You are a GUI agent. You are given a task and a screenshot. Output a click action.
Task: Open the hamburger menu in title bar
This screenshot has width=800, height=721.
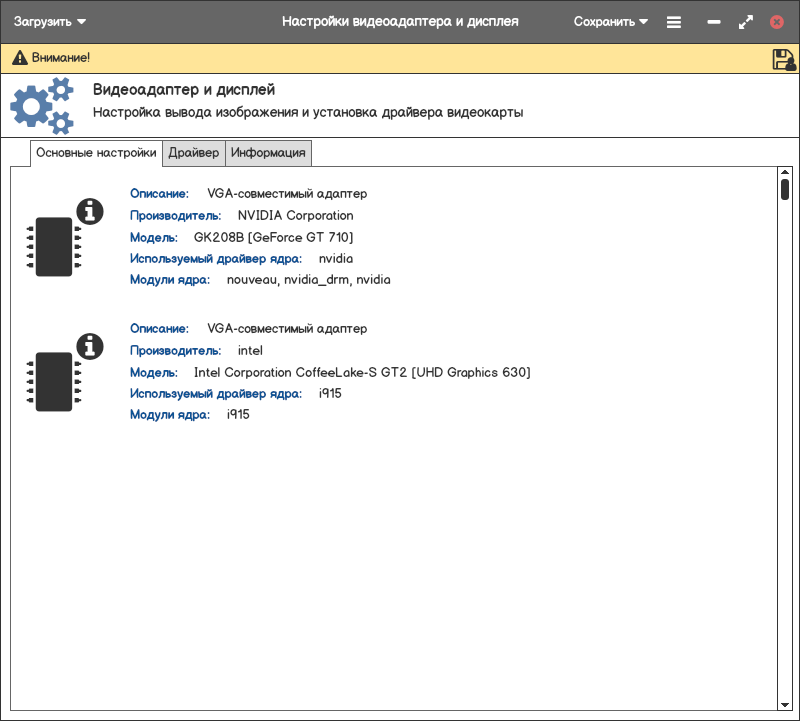click(x=674, y=21)
